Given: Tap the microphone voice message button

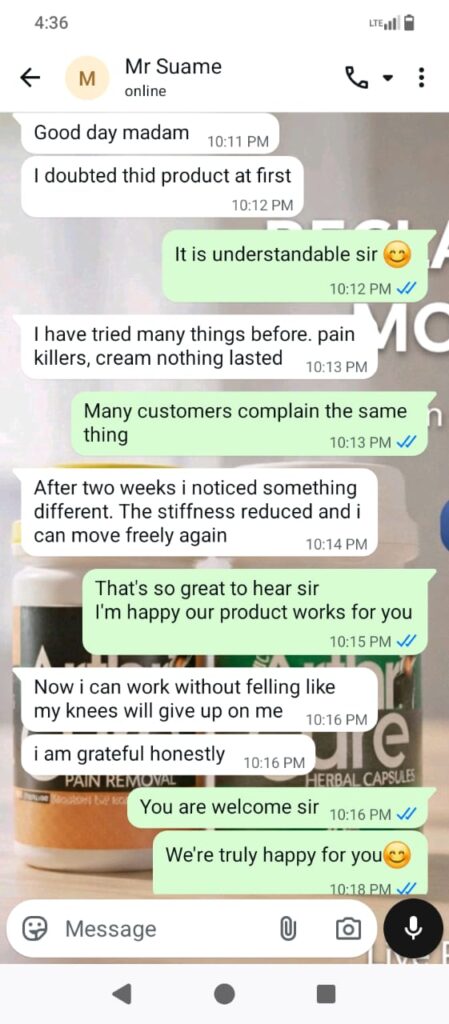Looking at the screenshot, I should tap(413, 928).
